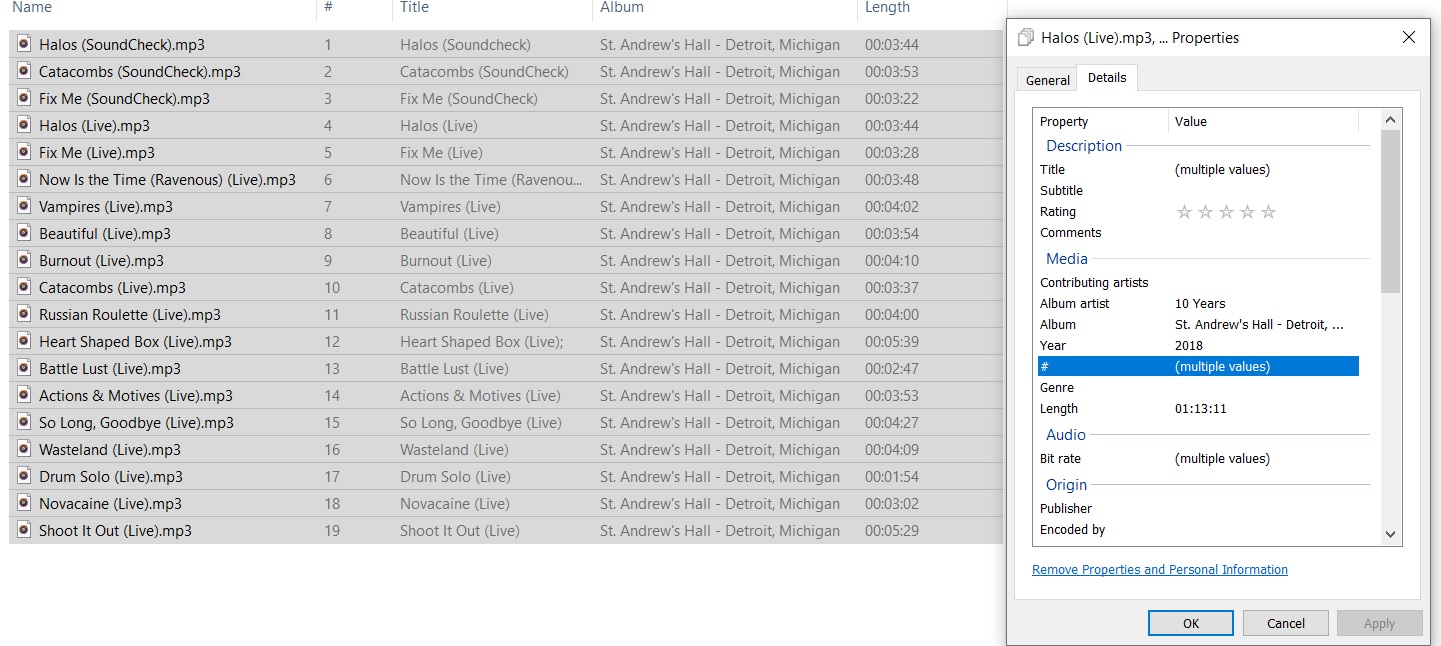Select the Battle Lust (Live).mp3 file icon
The image size is (1441, 646).
[25, 368]
